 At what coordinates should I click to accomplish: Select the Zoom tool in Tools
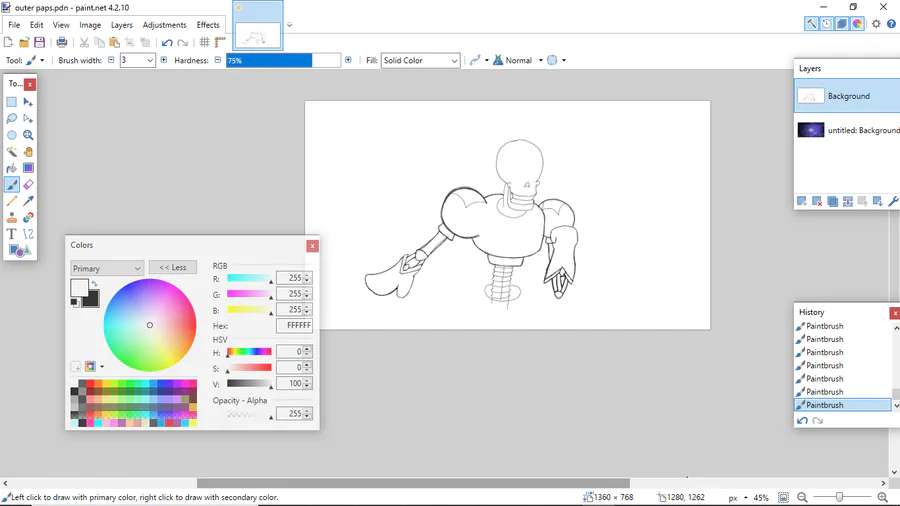[x=28, y=135]
